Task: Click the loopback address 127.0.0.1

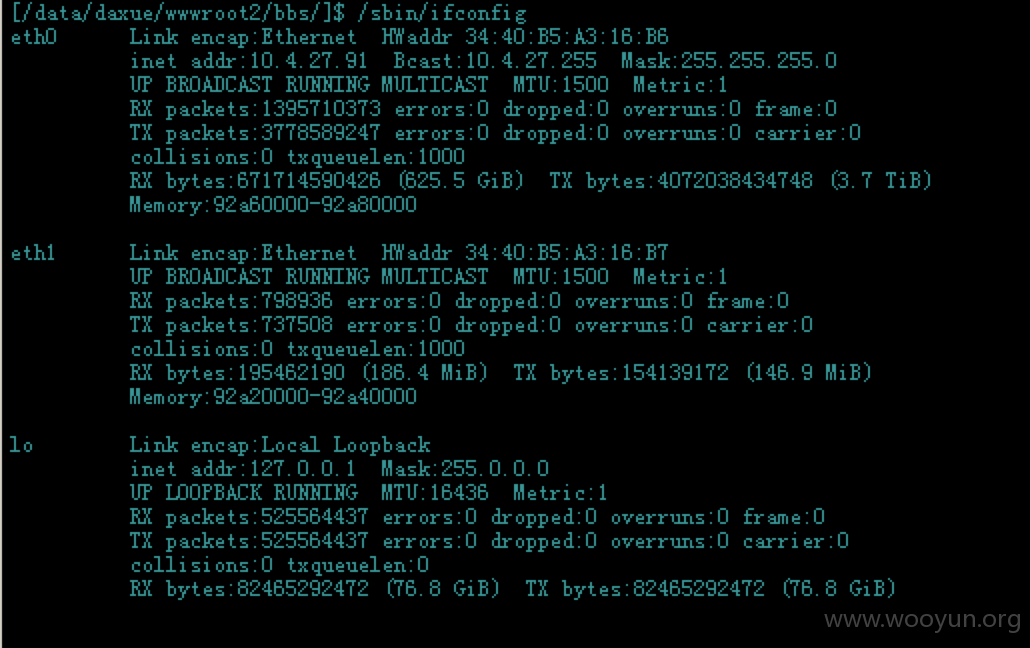Action: (x=302, y=469)
